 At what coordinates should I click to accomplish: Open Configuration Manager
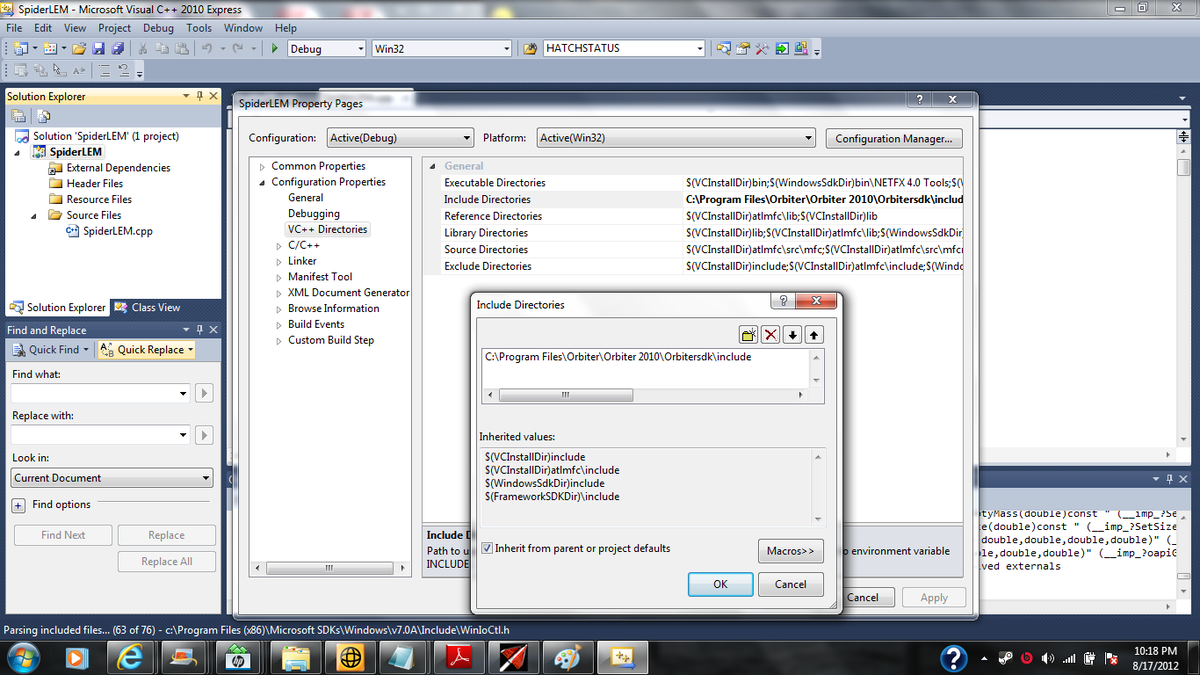pos(893,139)
